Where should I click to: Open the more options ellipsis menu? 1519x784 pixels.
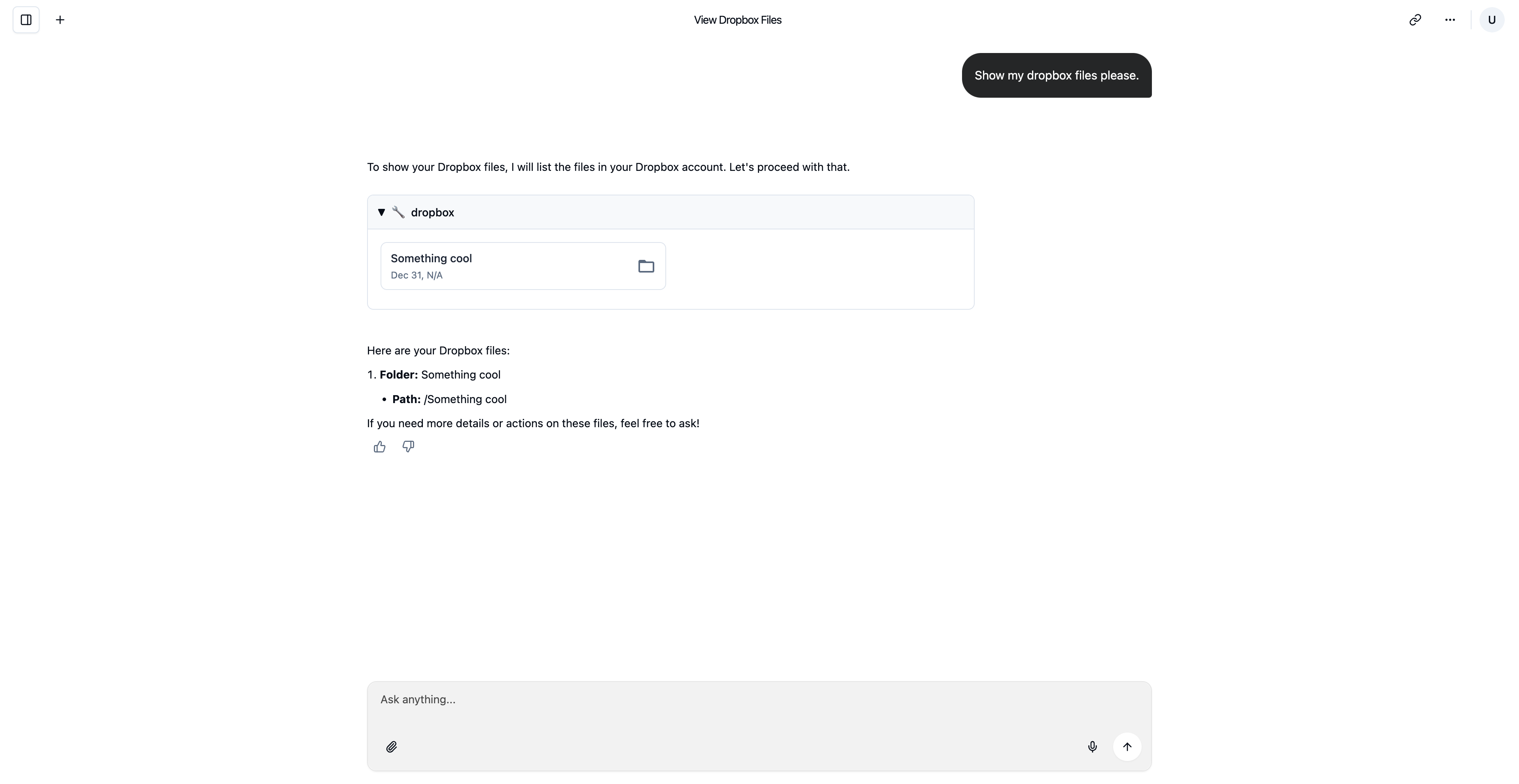coord(1450,19)
